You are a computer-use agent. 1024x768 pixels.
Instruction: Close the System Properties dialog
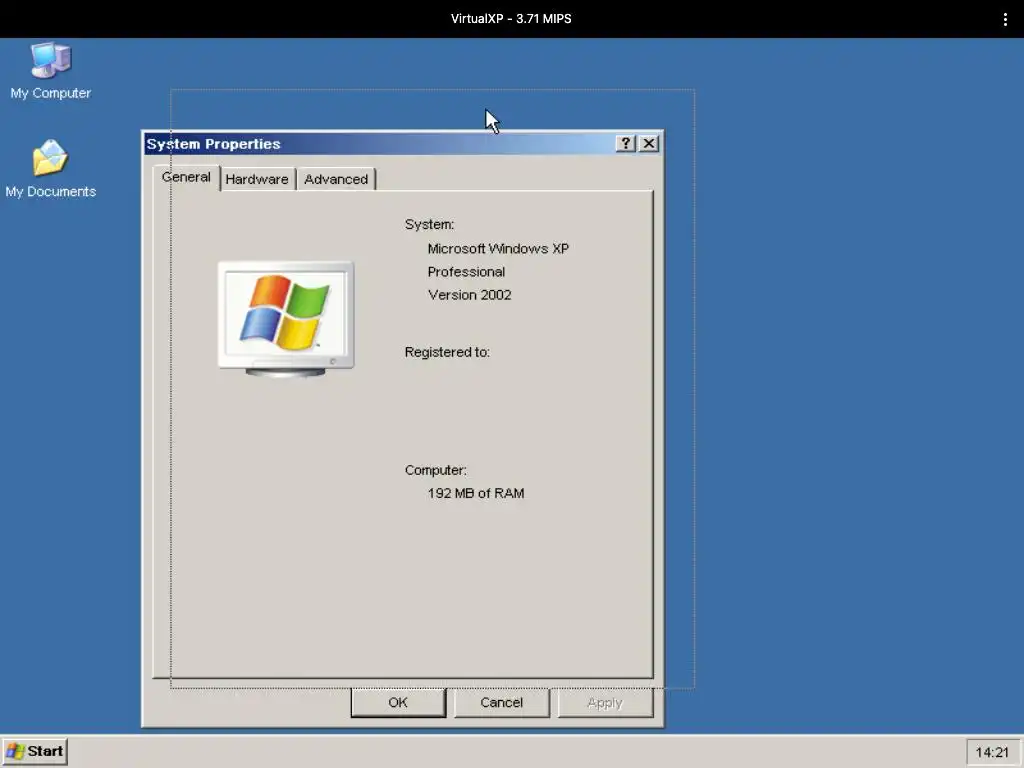(x=648, y=144)
